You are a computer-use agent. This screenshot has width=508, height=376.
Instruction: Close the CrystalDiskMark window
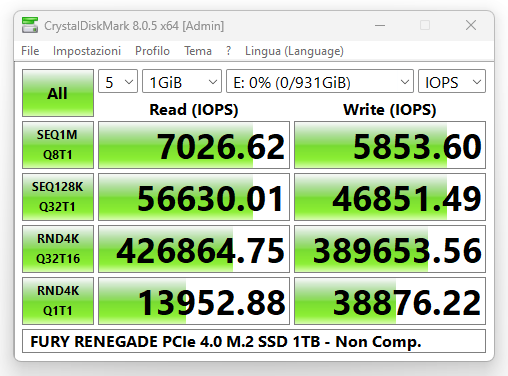471,25
